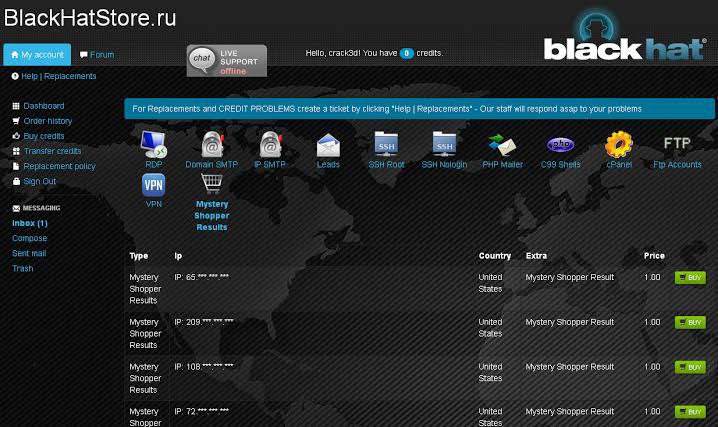Open the PHP Mailer icon
The height and width of the screenshot is (427, 718).
[502, 145]
